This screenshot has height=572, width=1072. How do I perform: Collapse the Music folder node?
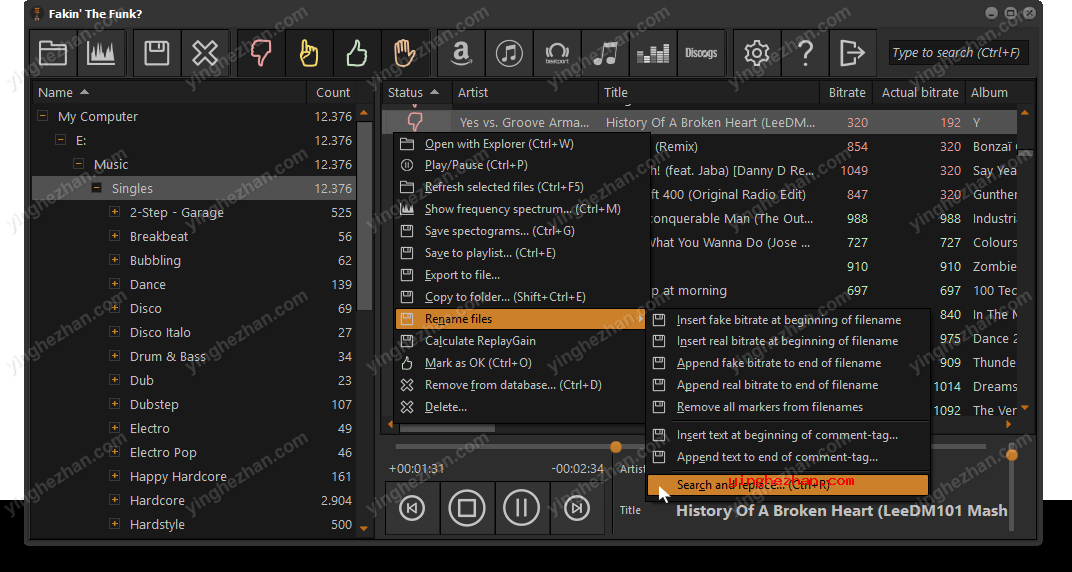79,164
